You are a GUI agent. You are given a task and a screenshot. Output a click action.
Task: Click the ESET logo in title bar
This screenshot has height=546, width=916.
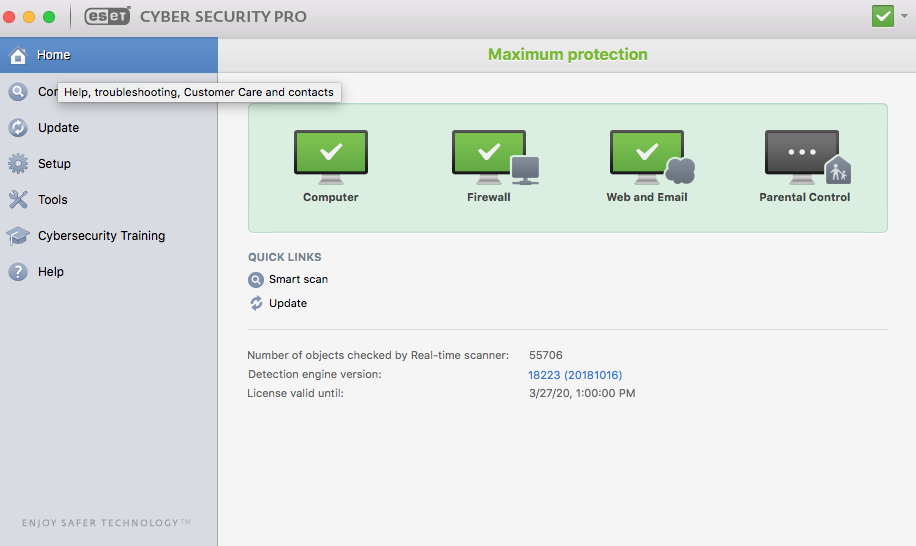point(107,17)
